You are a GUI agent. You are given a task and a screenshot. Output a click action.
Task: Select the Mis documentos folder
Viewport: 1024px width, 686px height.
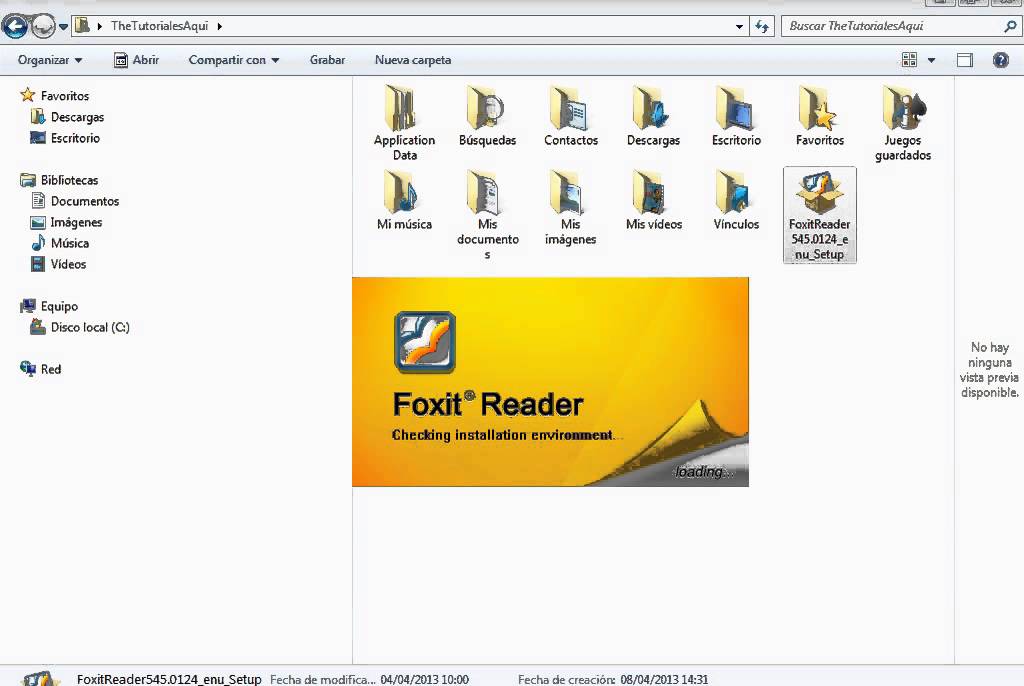[x=487, y=214]
